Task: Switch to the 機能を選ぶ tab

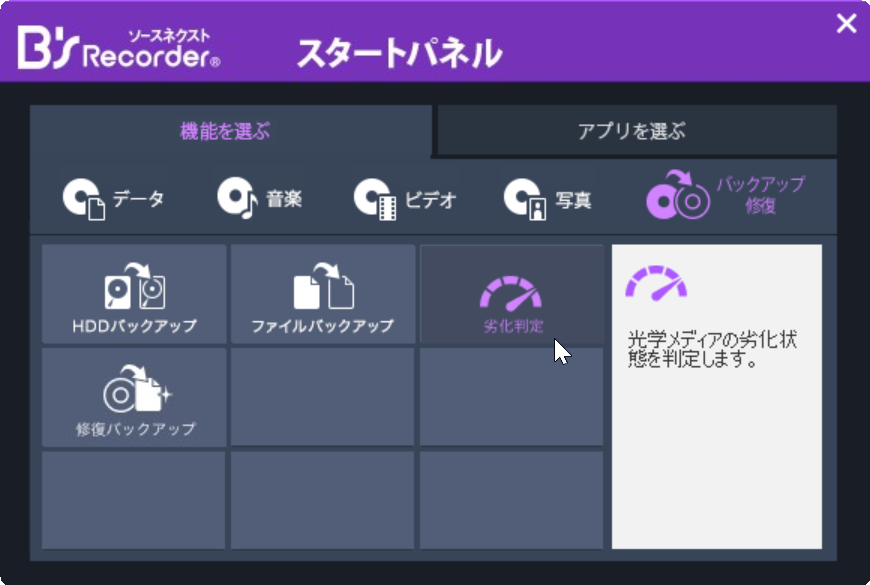Action: 231,131
